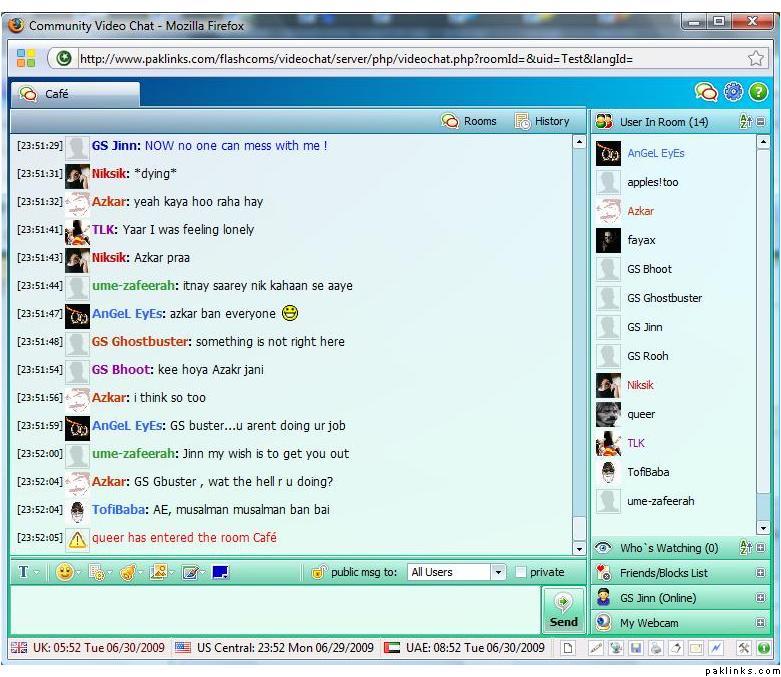Enable the private message checkbox
The image size is (781, 677).
click(520, 572)
